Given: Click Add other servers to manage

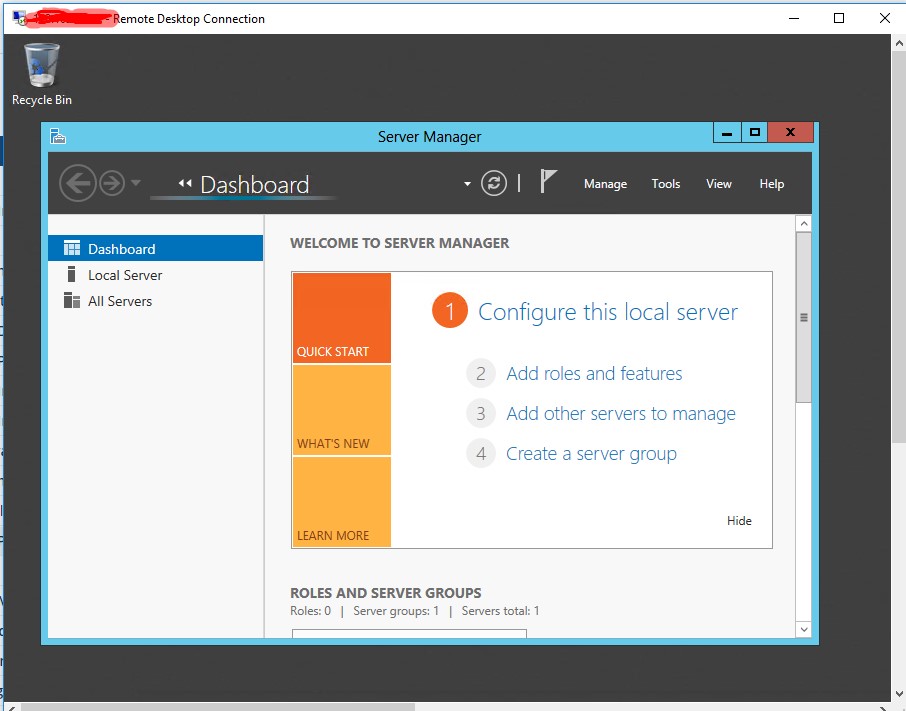Looking at the screenshot, I should point(620,414).
